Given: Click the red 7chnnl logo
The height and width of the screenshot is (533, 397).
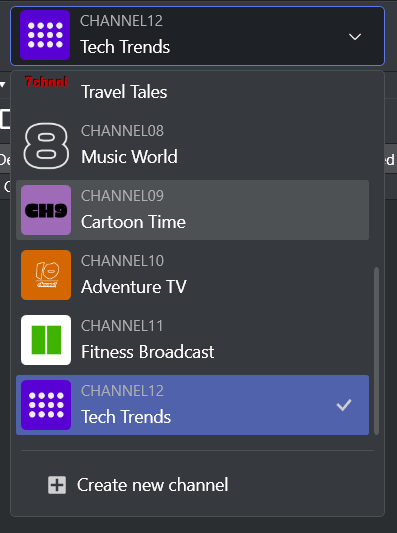Looking at the screenshot, I should coord(46,82).
